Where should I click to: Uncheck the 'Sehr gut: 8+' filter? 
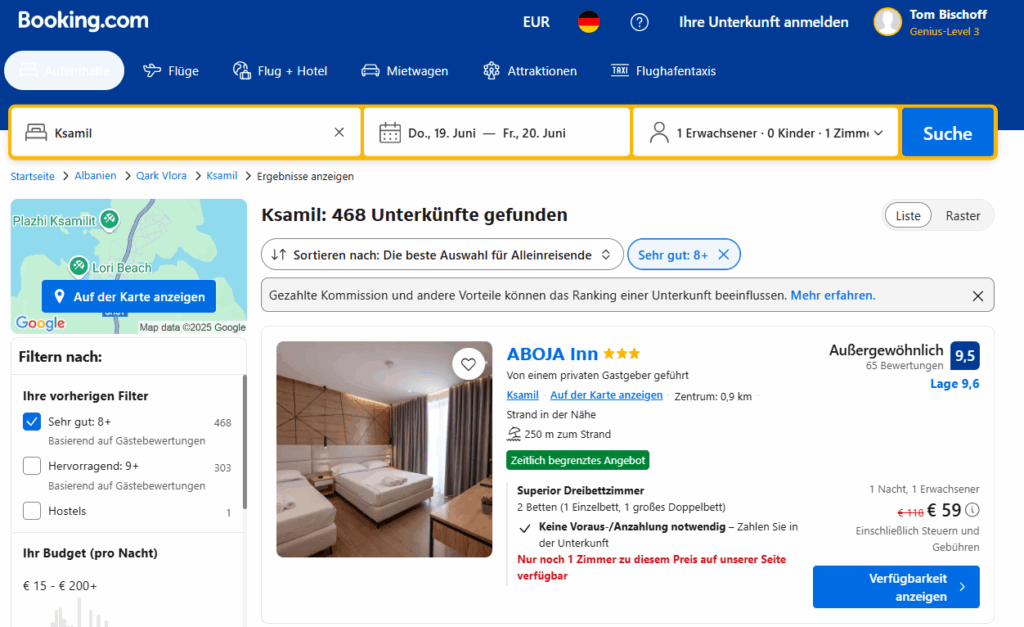coord(32,422)
